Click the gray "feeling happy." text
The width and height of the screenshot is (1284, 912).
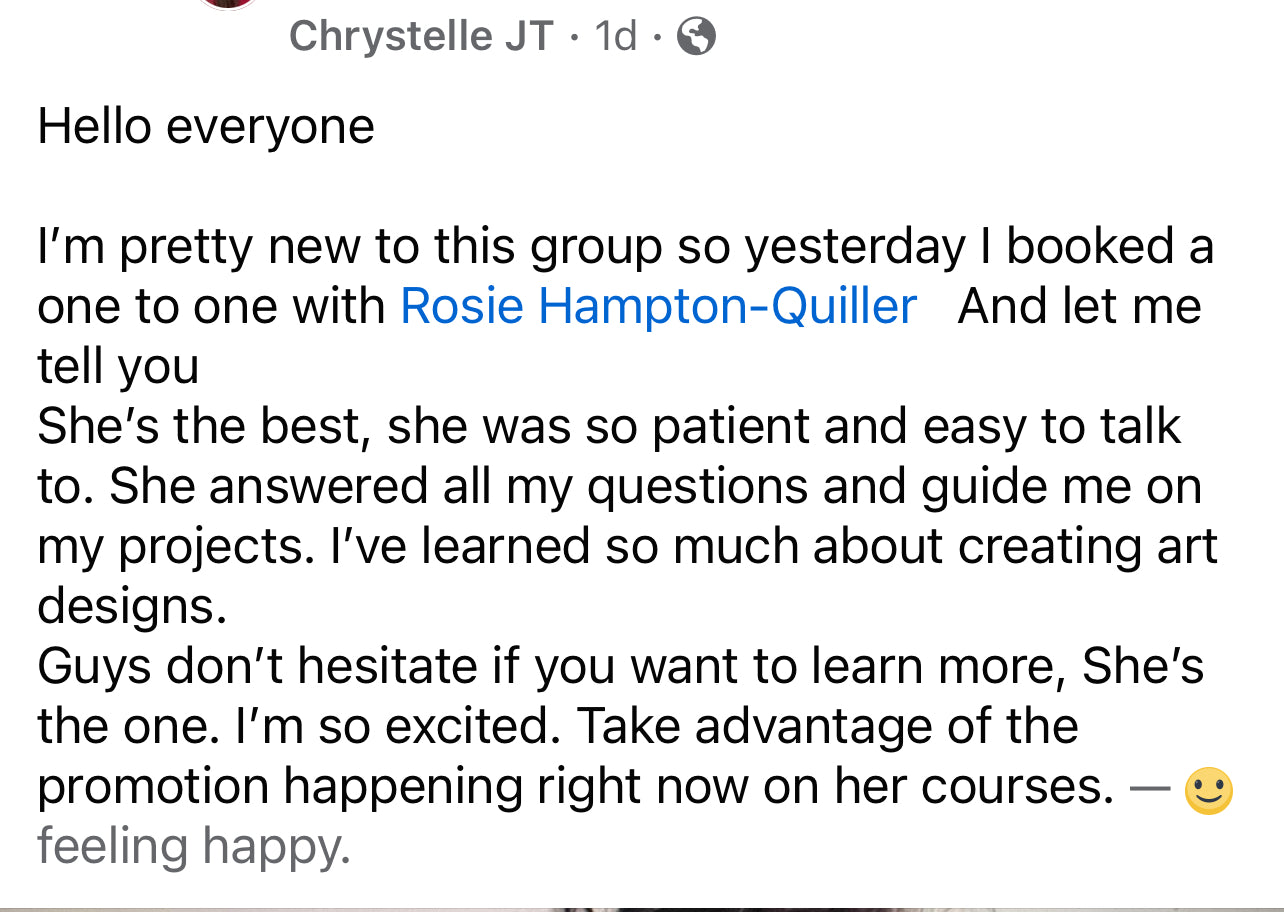tap(194, 848)
